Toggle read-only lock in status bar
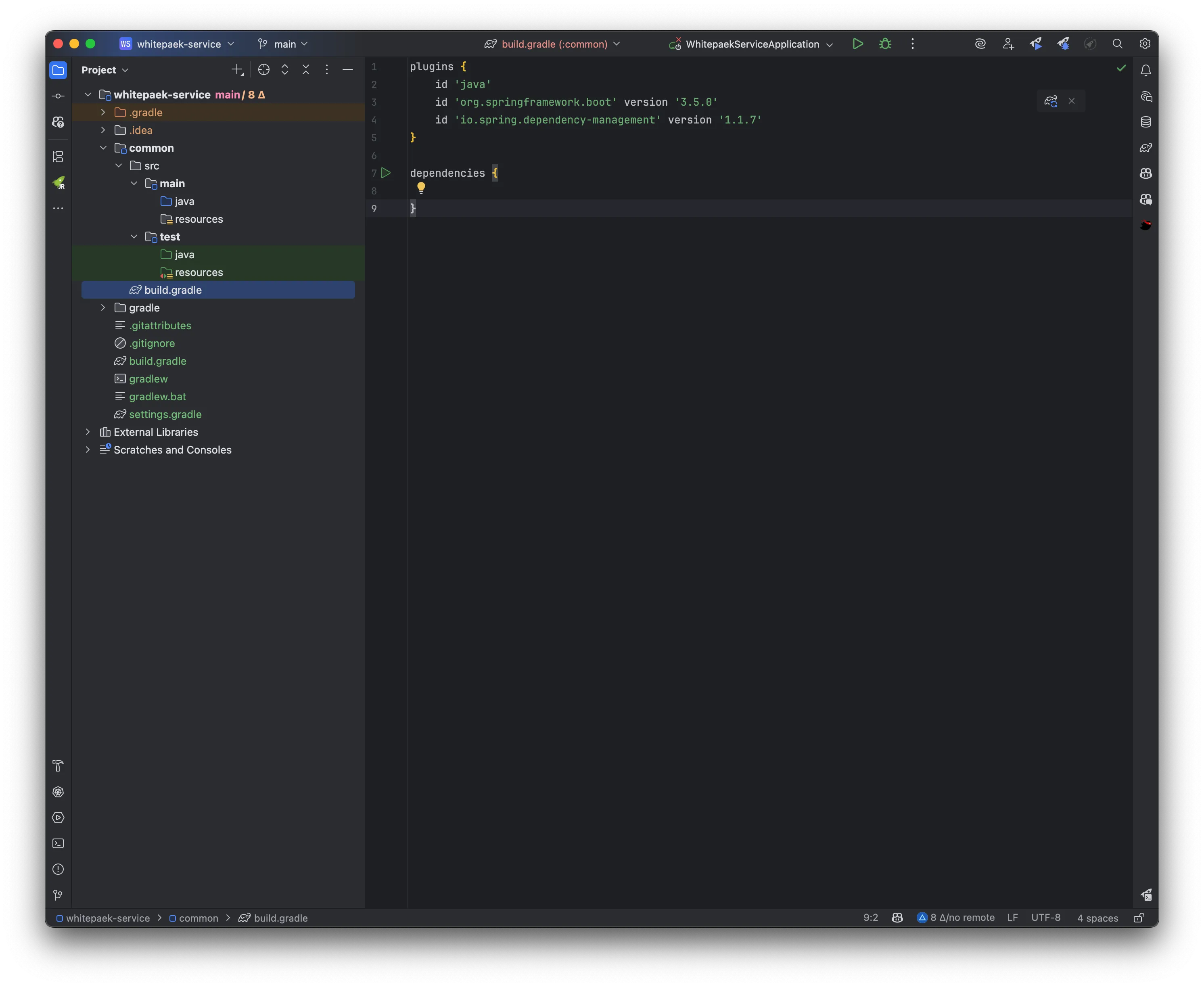1204x987 pixels. [x=1139, y=918]
